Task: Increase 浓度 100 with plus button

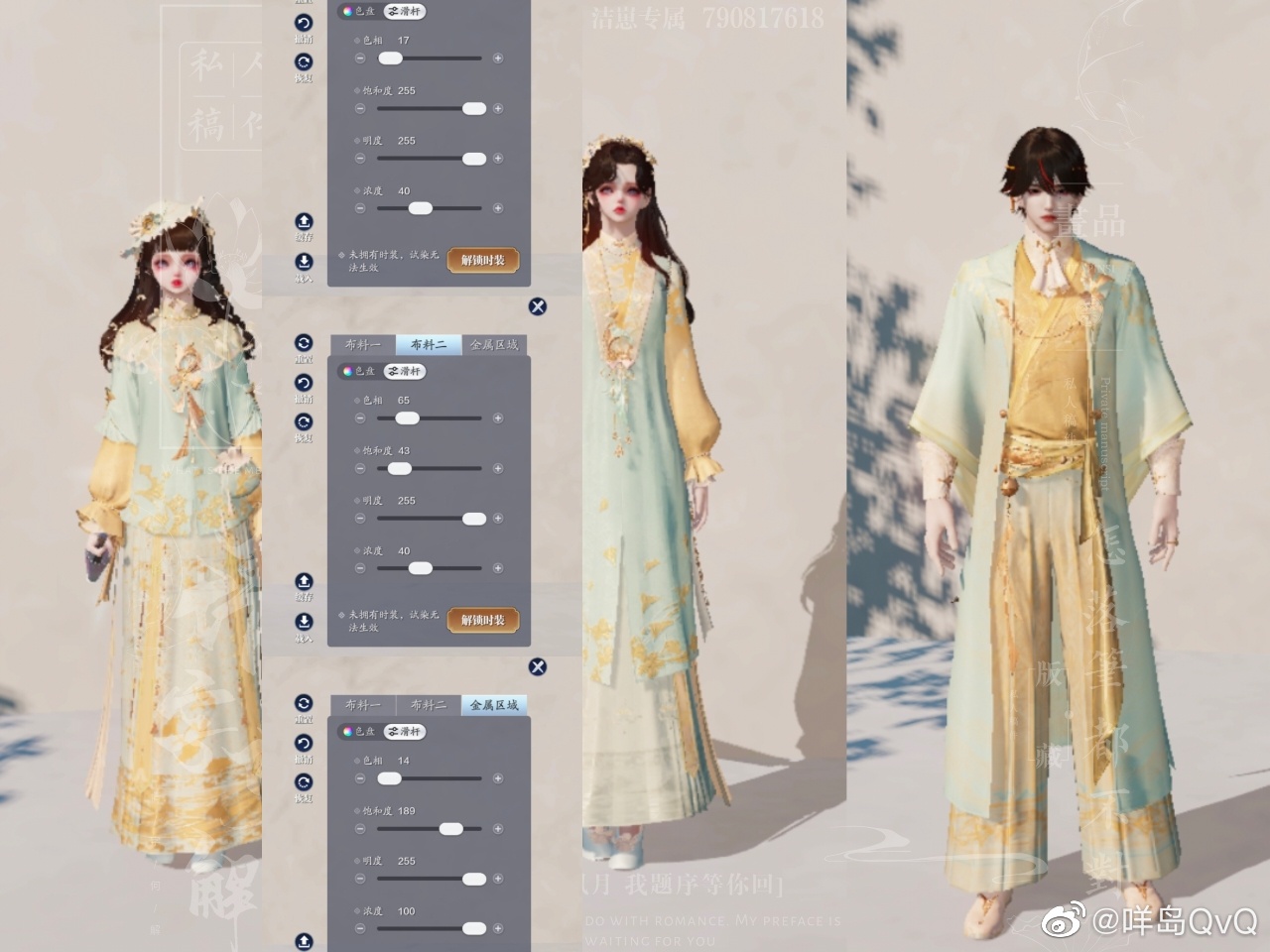Action: click(x=498, y=928)
